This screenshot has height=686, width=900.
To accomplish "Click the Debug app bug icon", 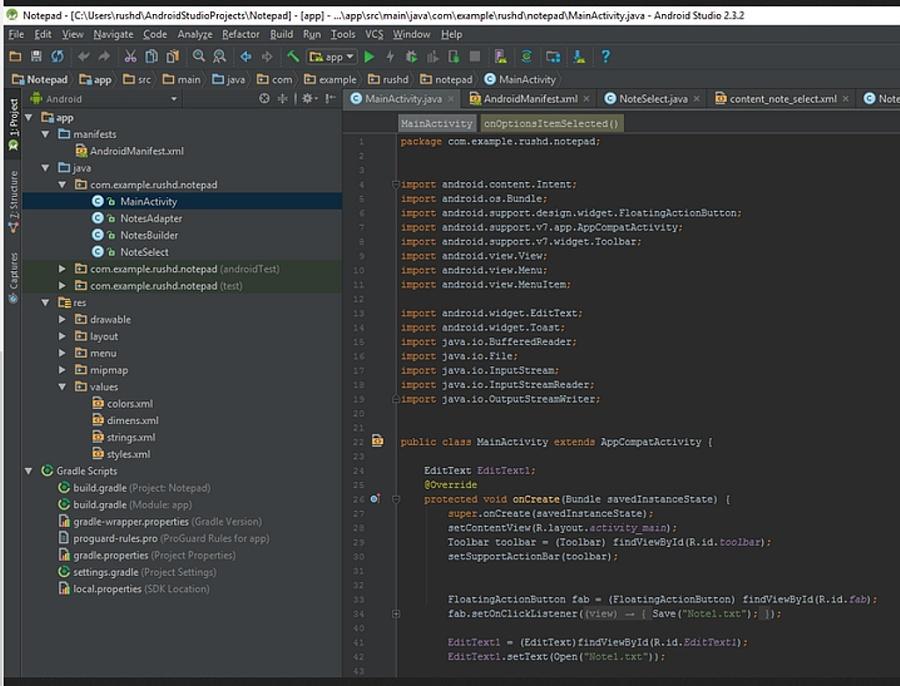I will pyautogui.click(x=411, y=56).
